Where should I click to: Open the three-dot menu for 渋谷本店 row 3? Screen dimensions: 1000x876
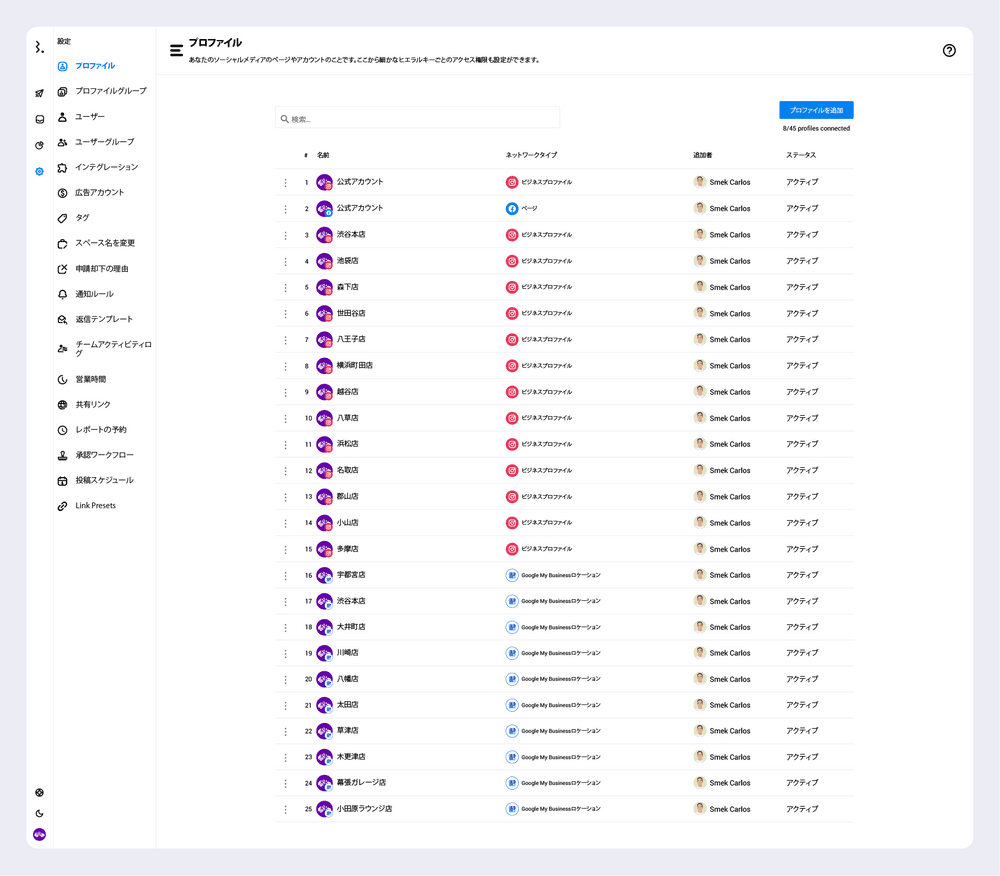286,235
